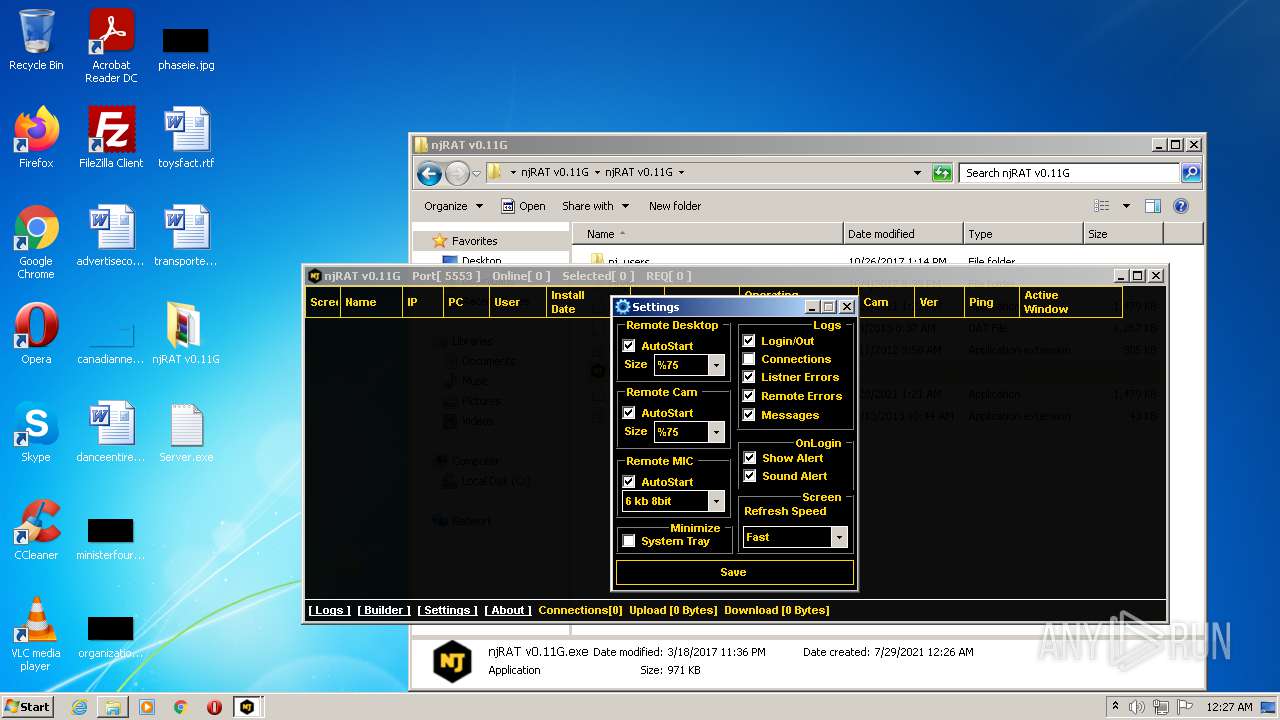Select toysfact.rtf document icon
Viewport: 1280px width, 720px height.
[186, 138]
